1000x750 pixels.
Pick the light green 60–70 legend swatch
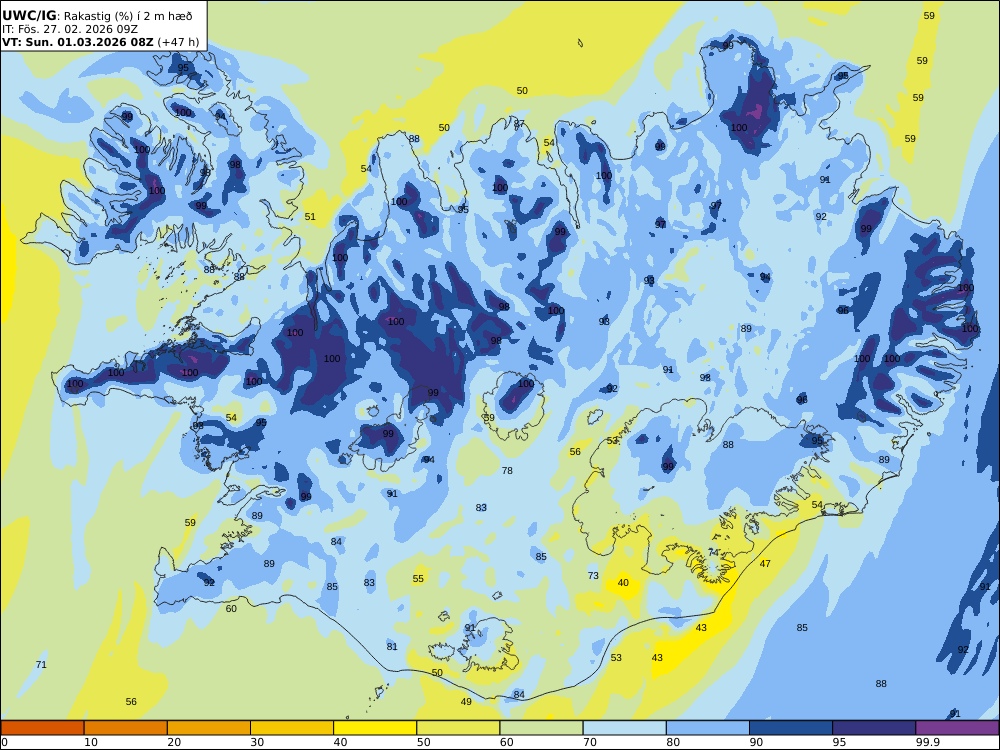(x=541, y=728)
